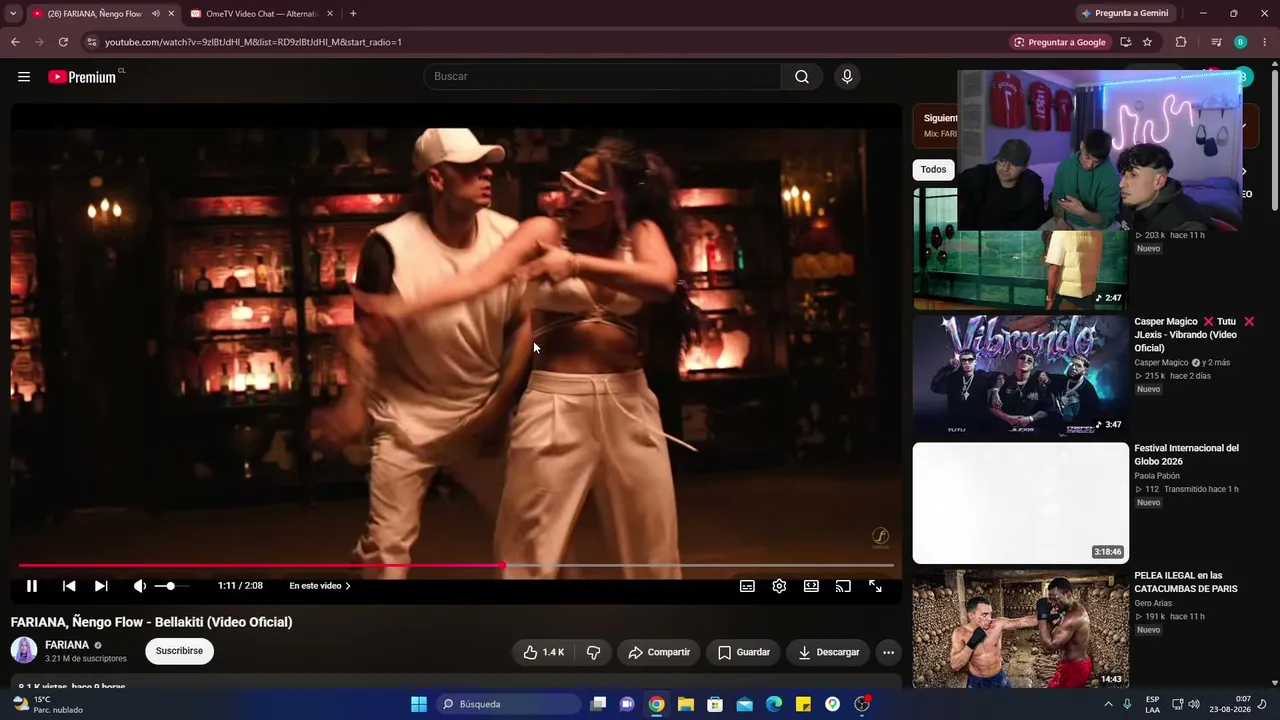Dislike the Bellakiti video
The width and height of the screenshot is (1280, 720).
click(x=593, y=652)
